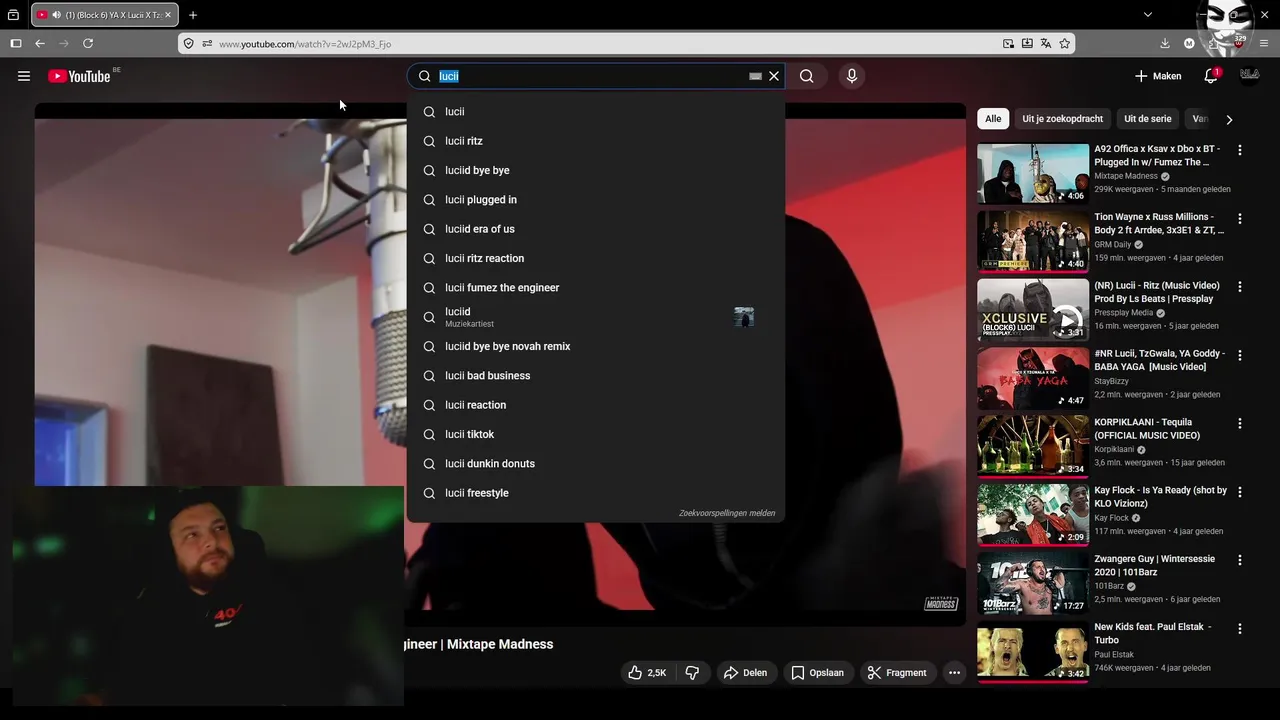The width and height of the screenshot is (1280, 720).
Task: Close the Block 6 YouTube tab
Action: pyautogui.click(x=168, y=15)
